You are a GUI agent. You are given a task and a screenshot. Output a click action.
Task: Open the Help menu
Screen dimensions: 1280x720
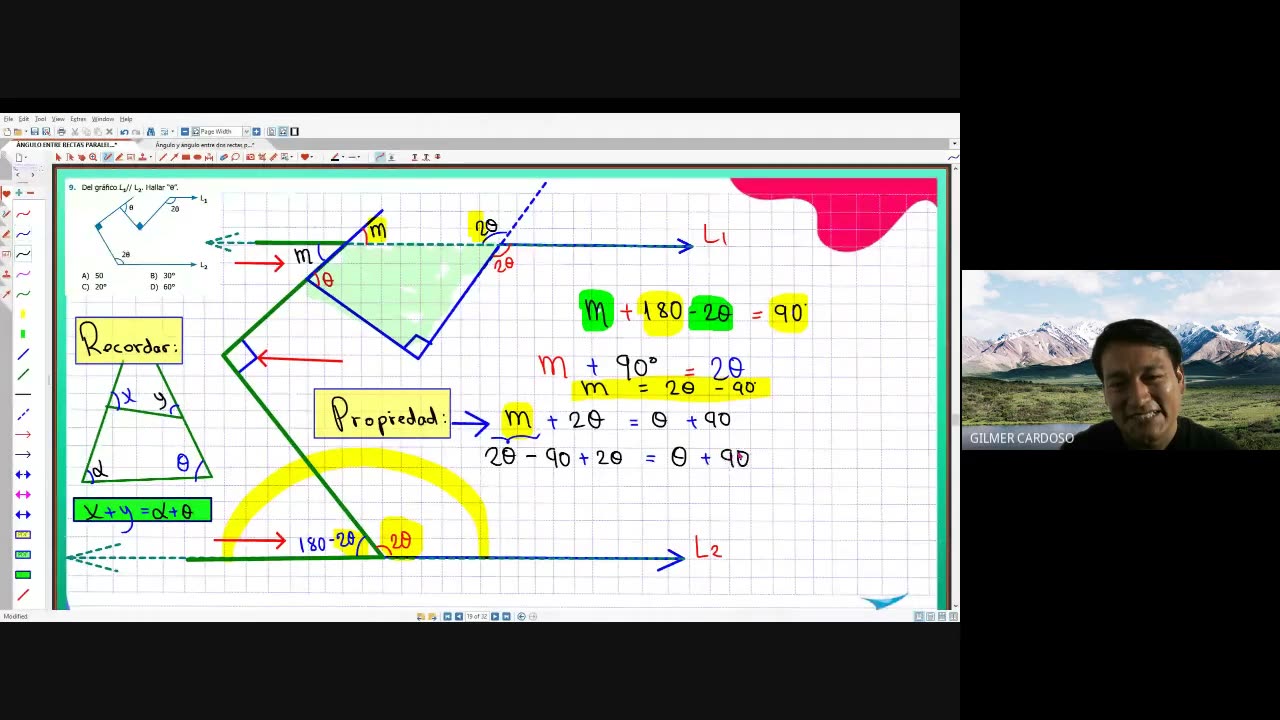(126, 119)
